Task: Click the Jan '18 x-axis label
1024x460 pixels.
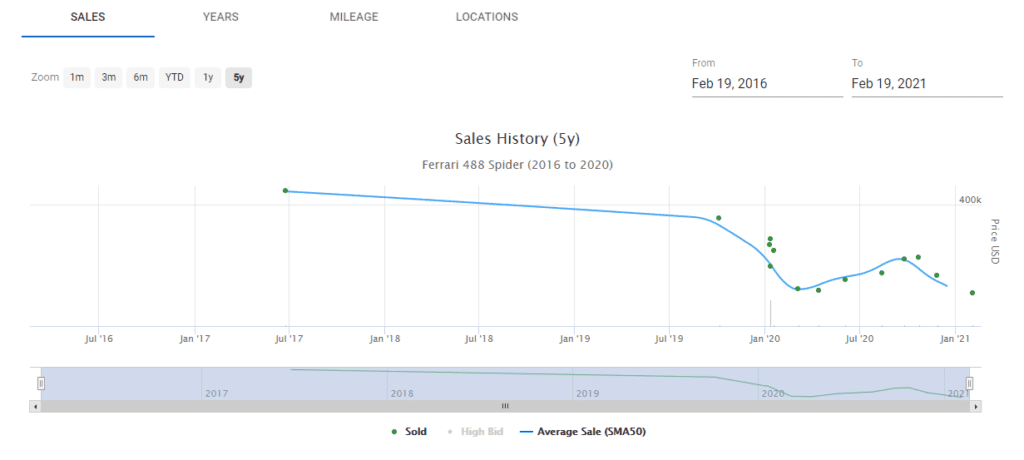Action: (384, 338)
